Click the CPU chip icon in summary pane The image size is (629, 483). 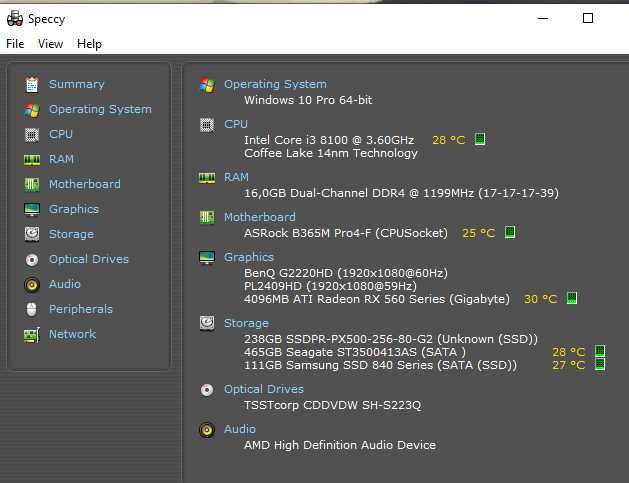coord(207,125)
